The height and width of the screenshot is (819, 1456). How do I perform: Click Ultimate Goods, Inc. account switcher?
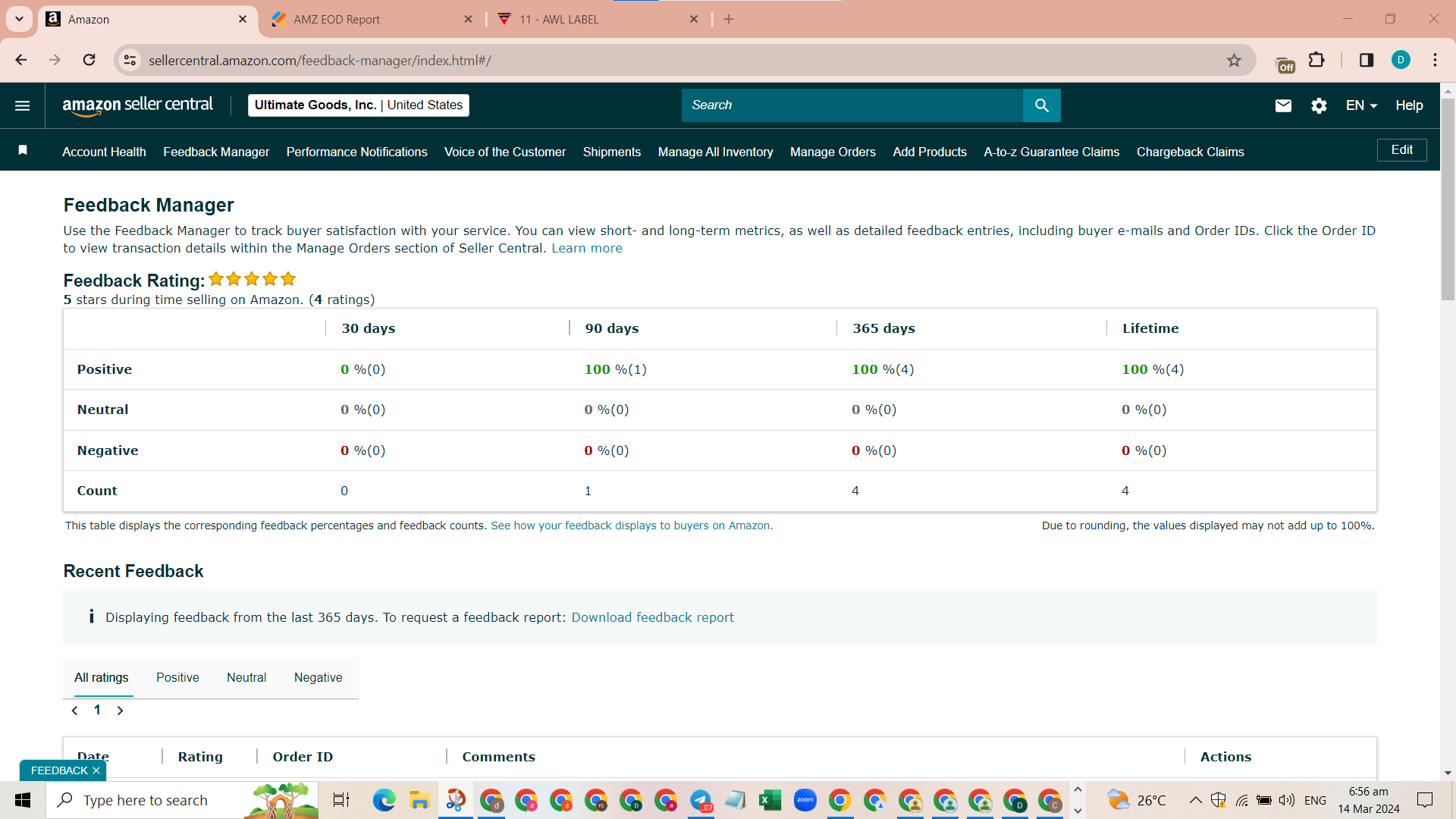358,105
